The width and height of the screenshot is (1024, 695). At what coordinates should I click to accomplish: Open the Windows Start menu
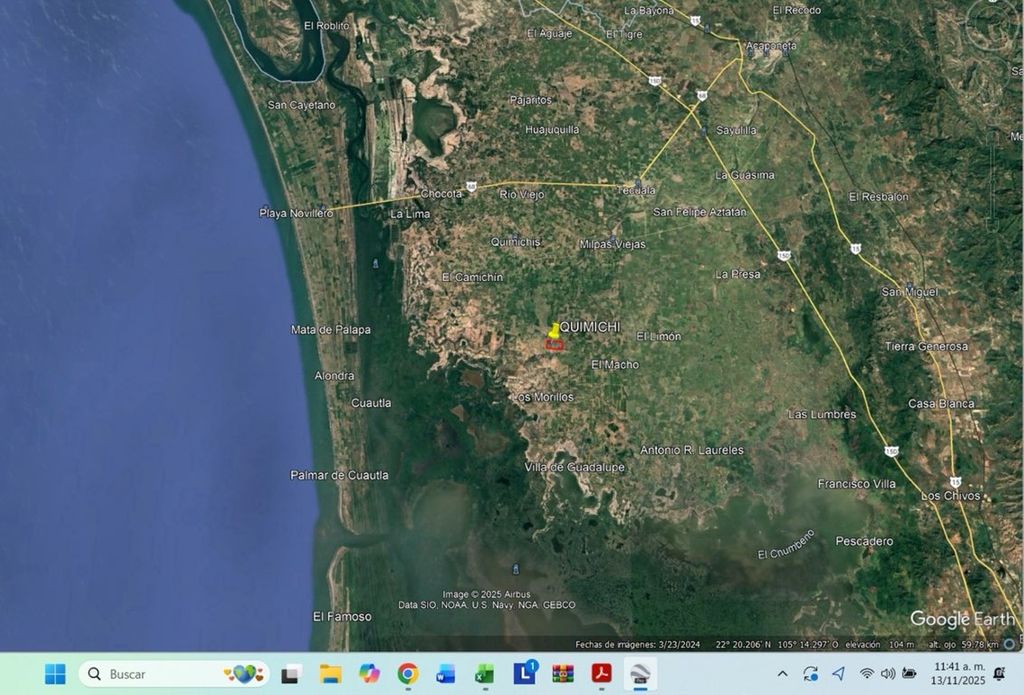pyautogui.click(x=55, y=674)
